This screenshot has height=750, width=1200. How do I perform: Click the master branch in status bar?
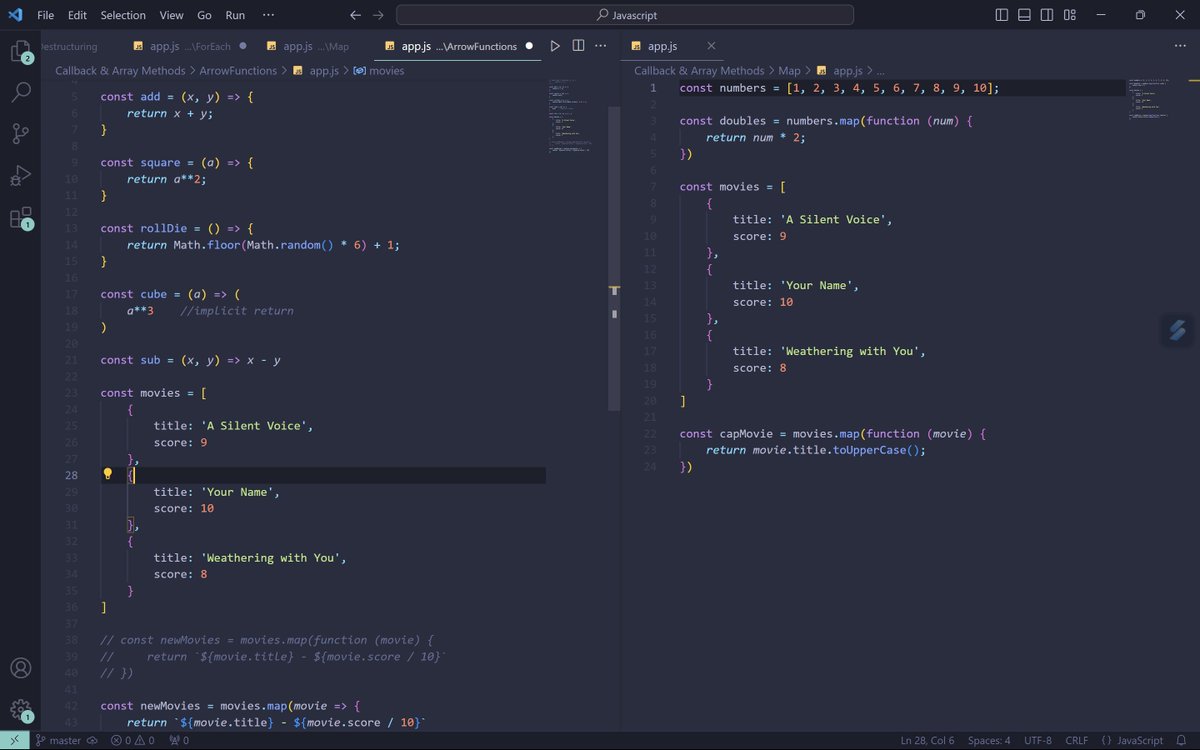(57, 740)
